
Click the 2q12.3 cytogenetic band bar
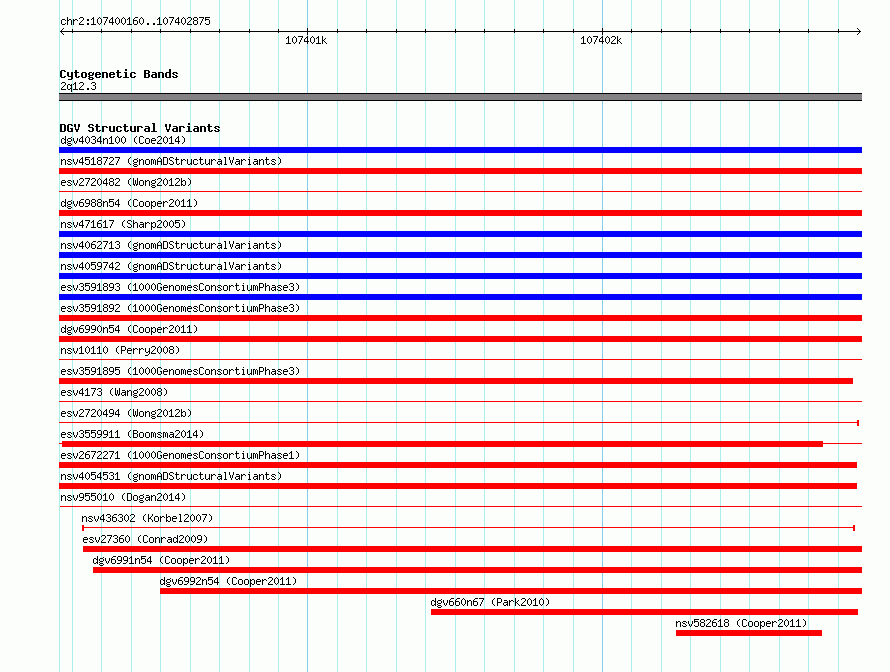click(460, 98)
